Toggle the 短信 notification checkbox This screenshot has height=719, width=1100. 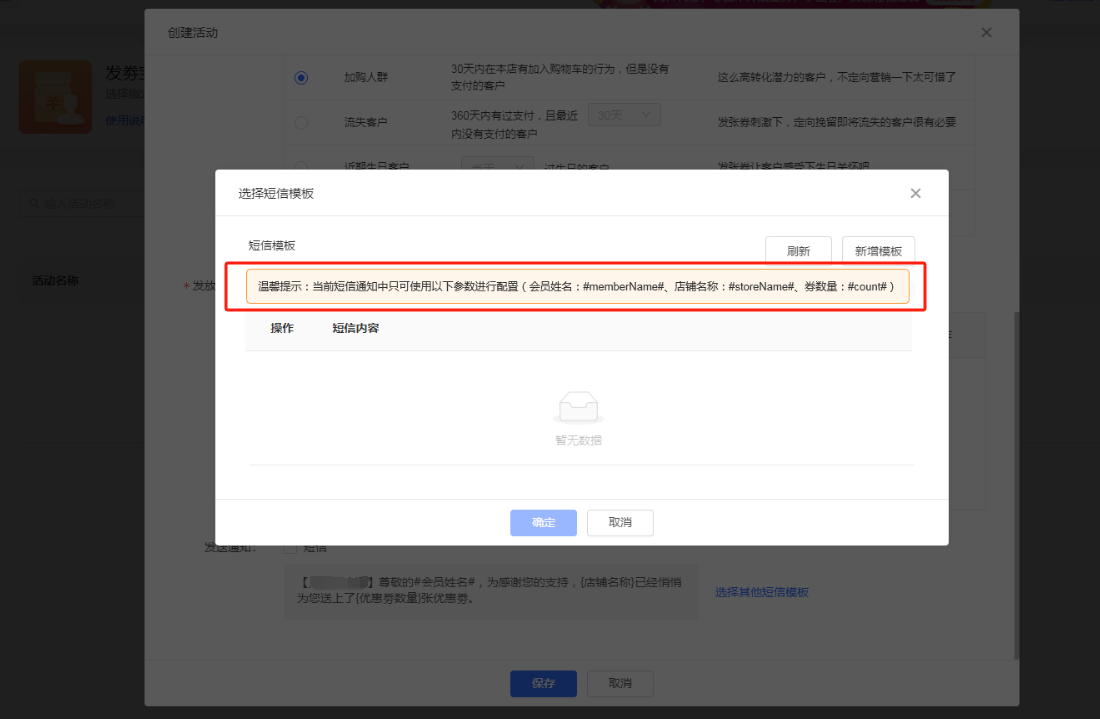[x=290, y=549]
